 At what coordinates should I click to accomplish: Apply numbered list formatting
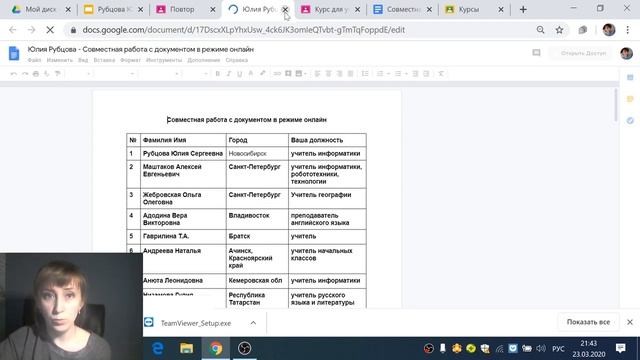click(x=380, y=74)
